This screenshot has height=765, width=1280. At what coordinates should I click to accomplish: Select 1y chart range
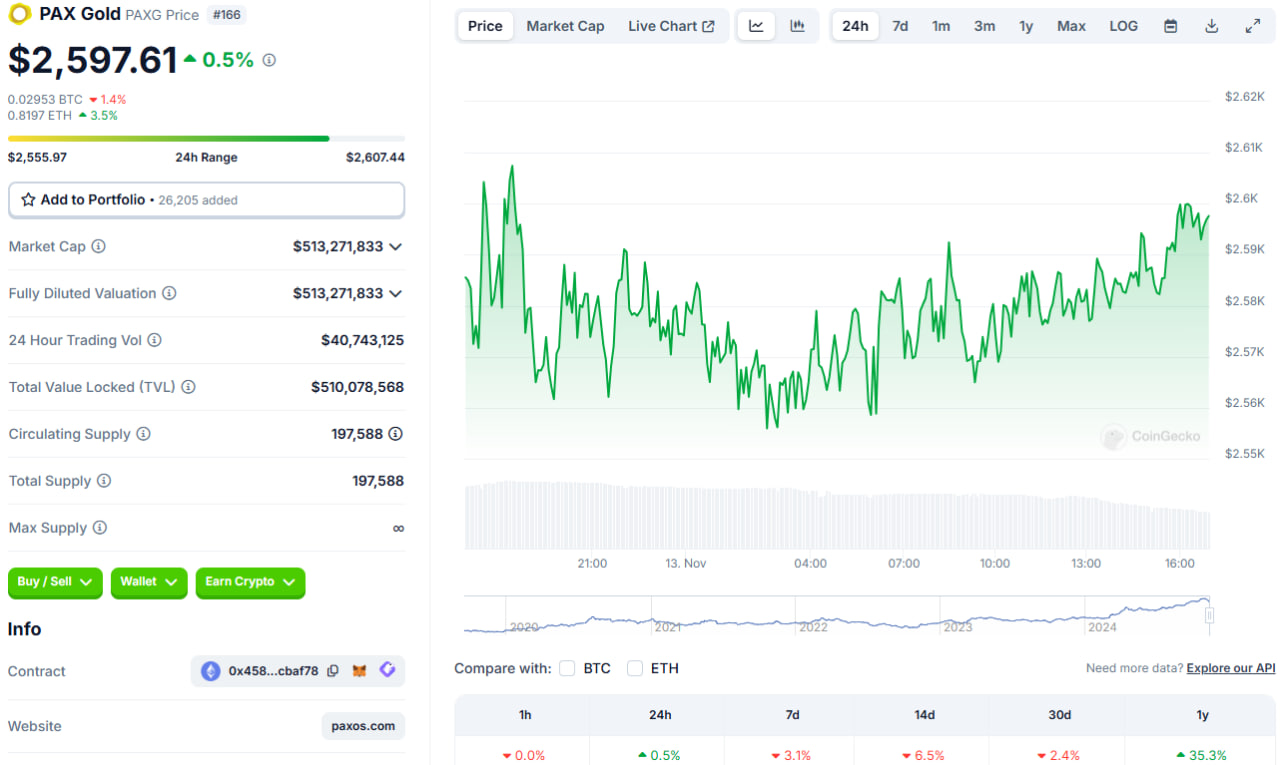[x=1026, y=26]
